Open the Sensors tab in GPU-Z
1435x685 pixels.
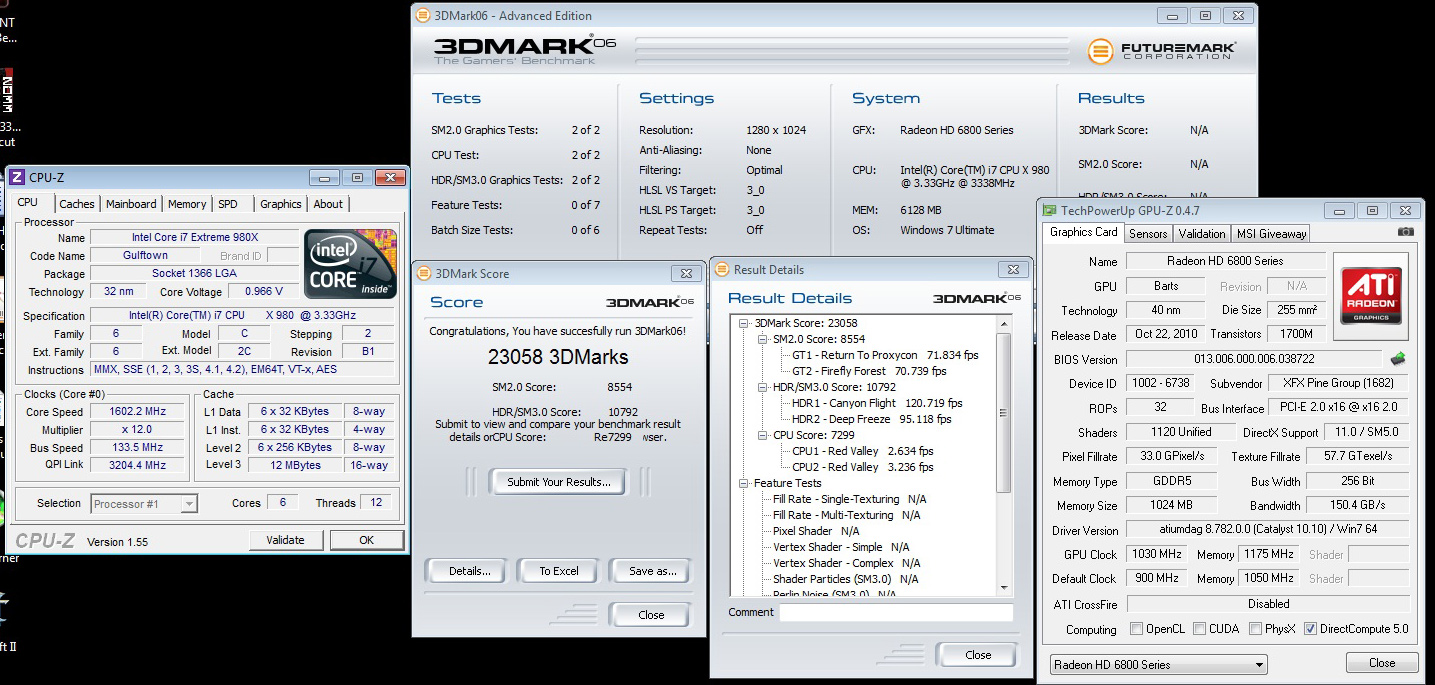1147,233
